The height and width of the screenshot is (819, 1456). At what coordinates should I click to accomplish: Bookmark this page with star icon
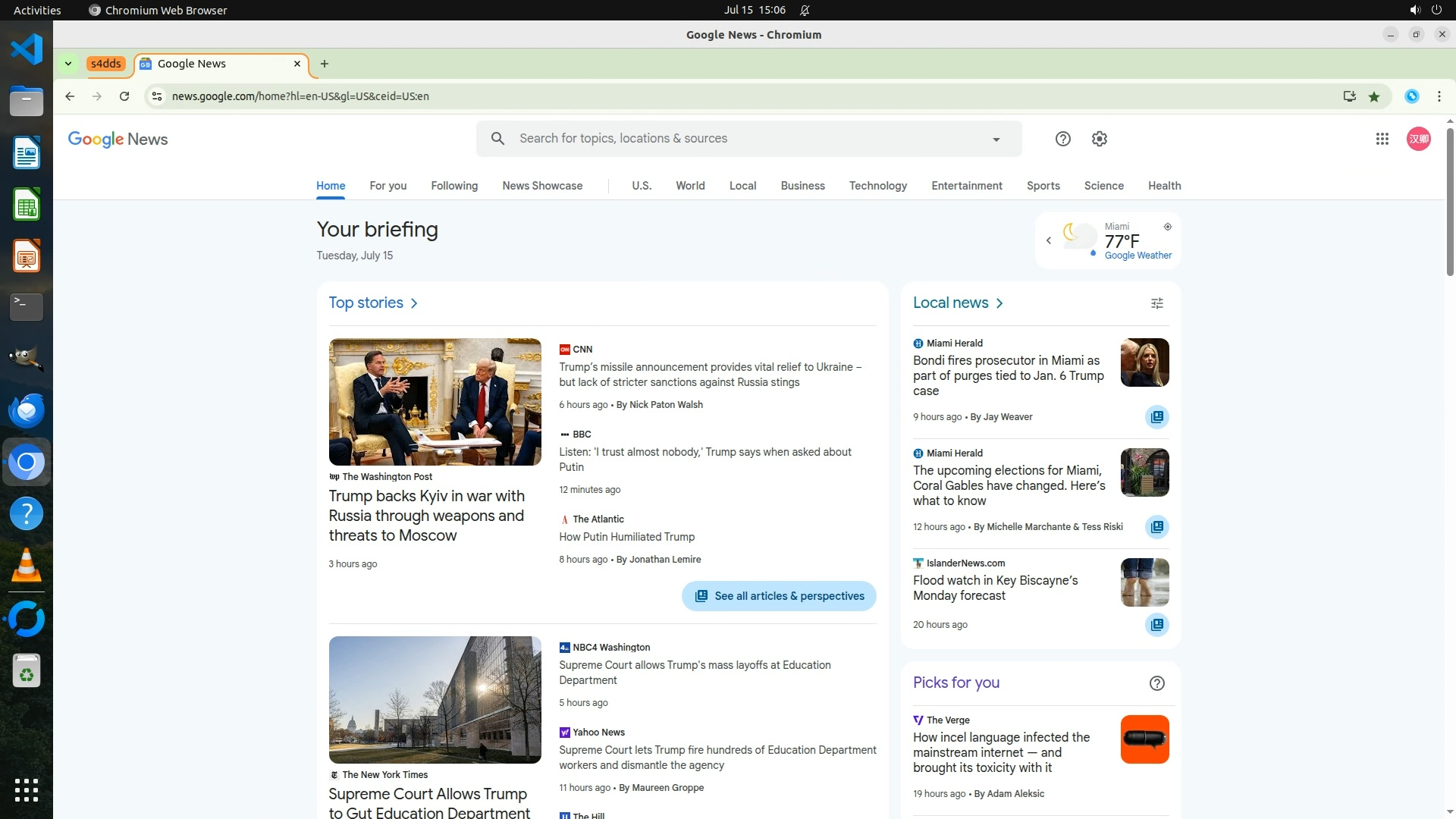(1373, 96)
